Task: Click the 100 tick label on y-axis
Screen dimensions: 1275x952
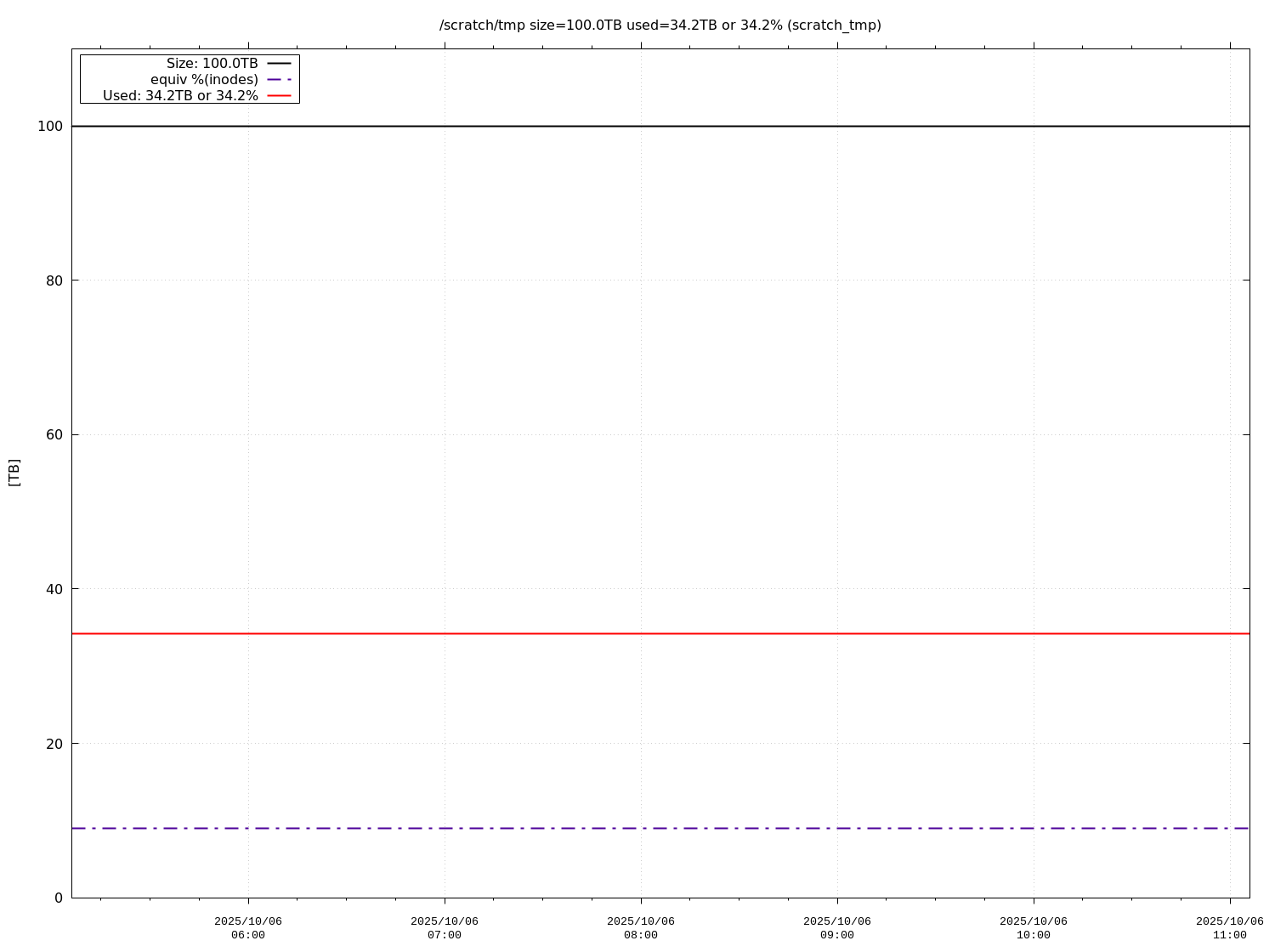Action: click(49, 127)
